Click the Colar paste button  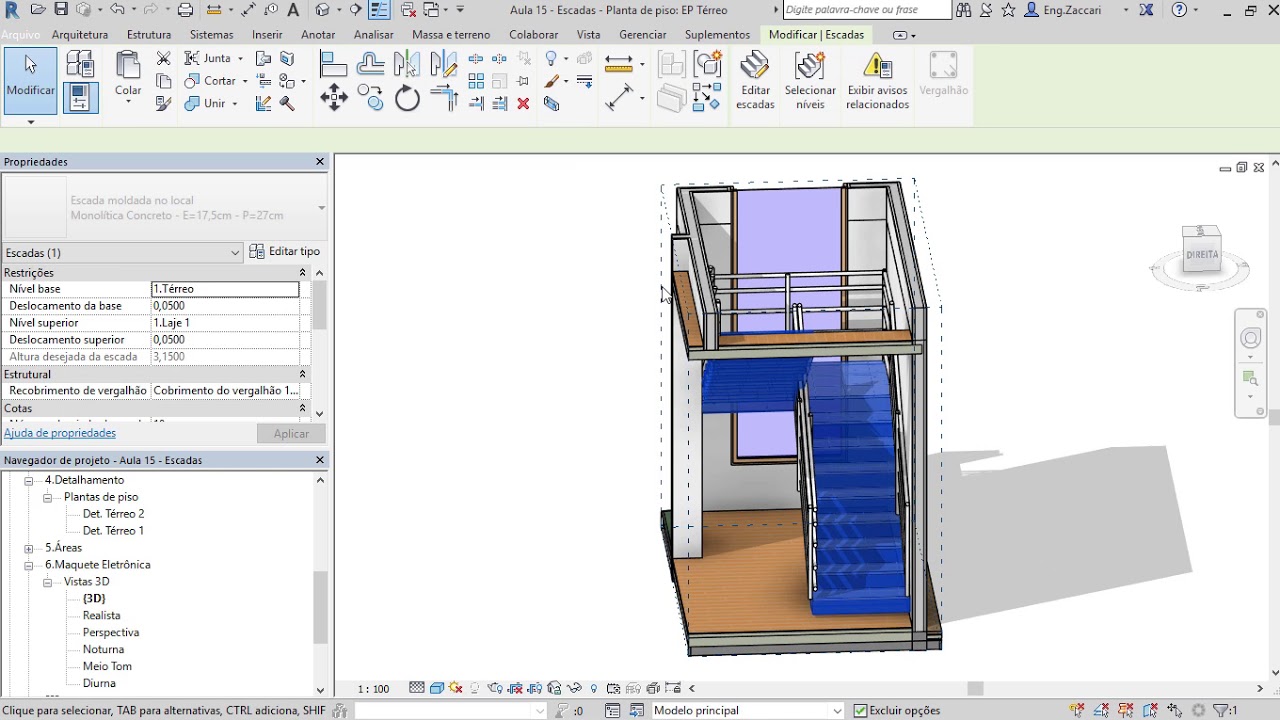tap(128, 75)
